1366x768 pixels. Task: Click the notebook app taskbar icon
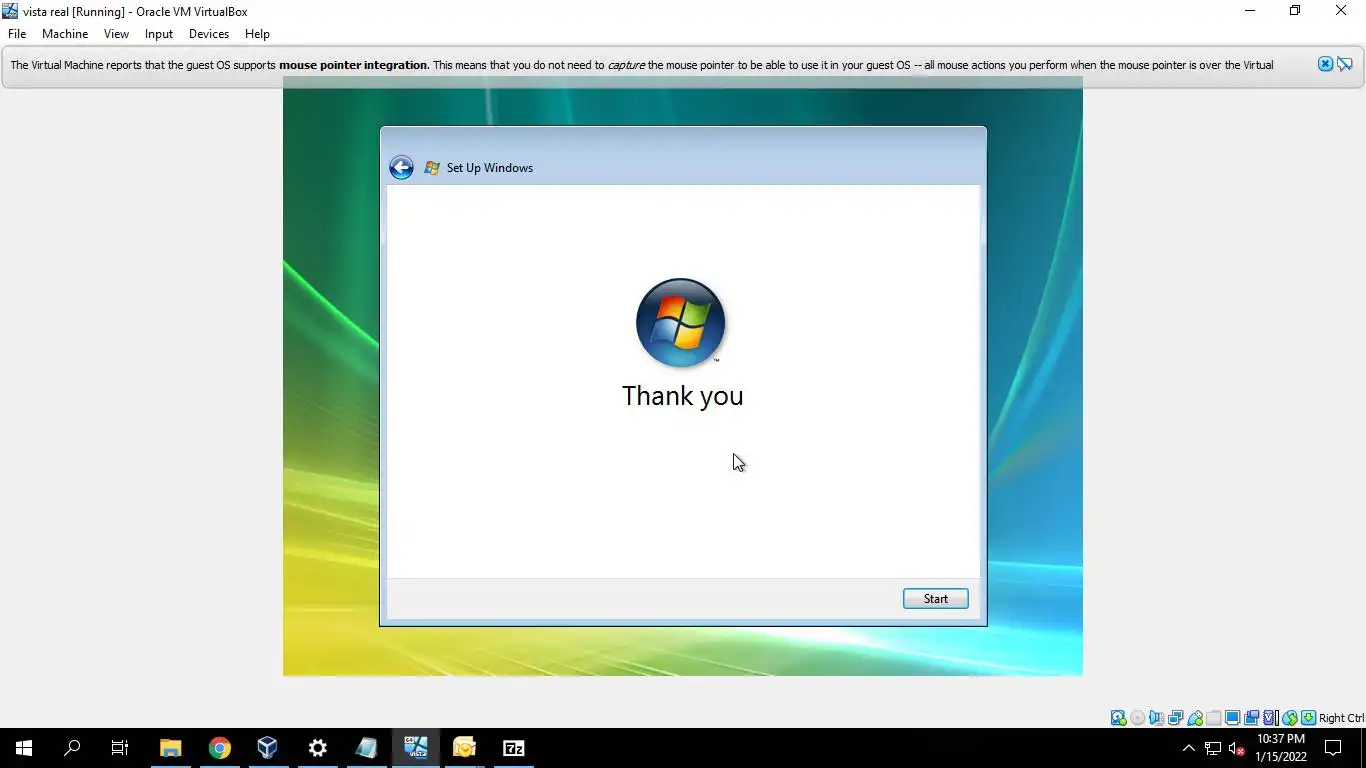click(366, 748)
